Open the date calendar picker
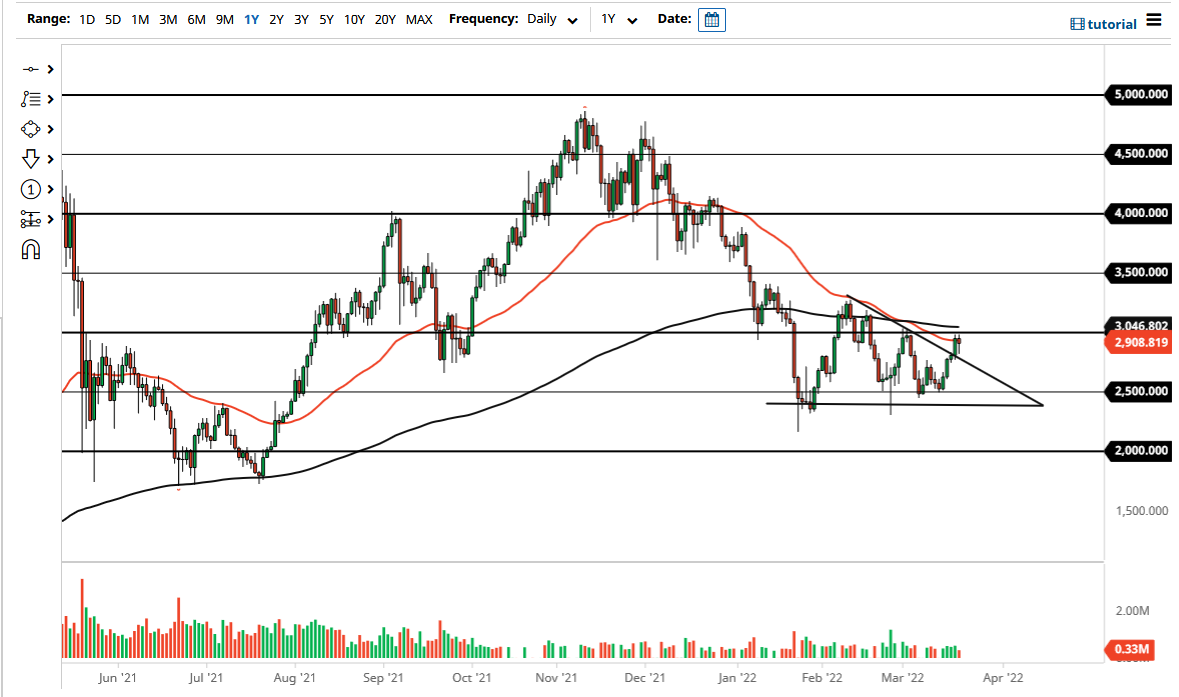Viewport: 1179px width, 697px height. pos(711,20)
